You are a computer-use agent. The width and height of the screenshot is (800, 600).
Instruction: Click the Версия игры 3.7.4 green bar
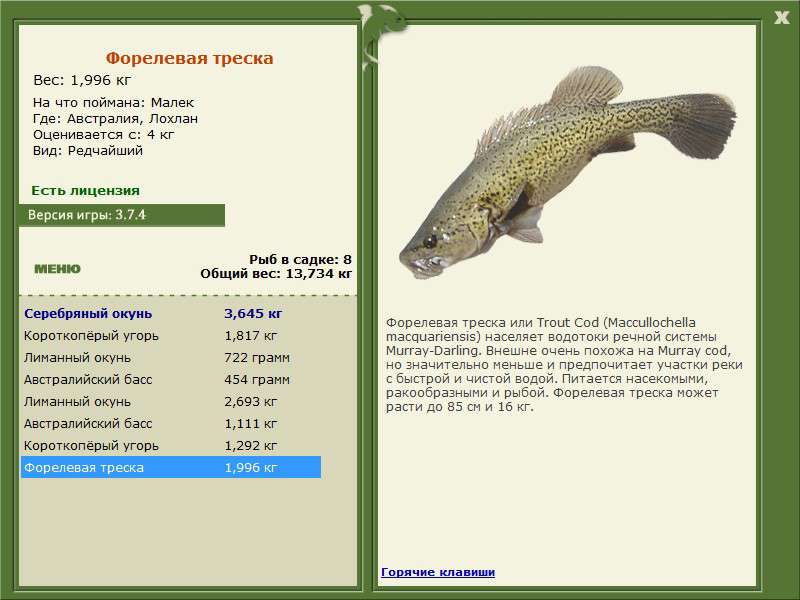pos(121,215)
